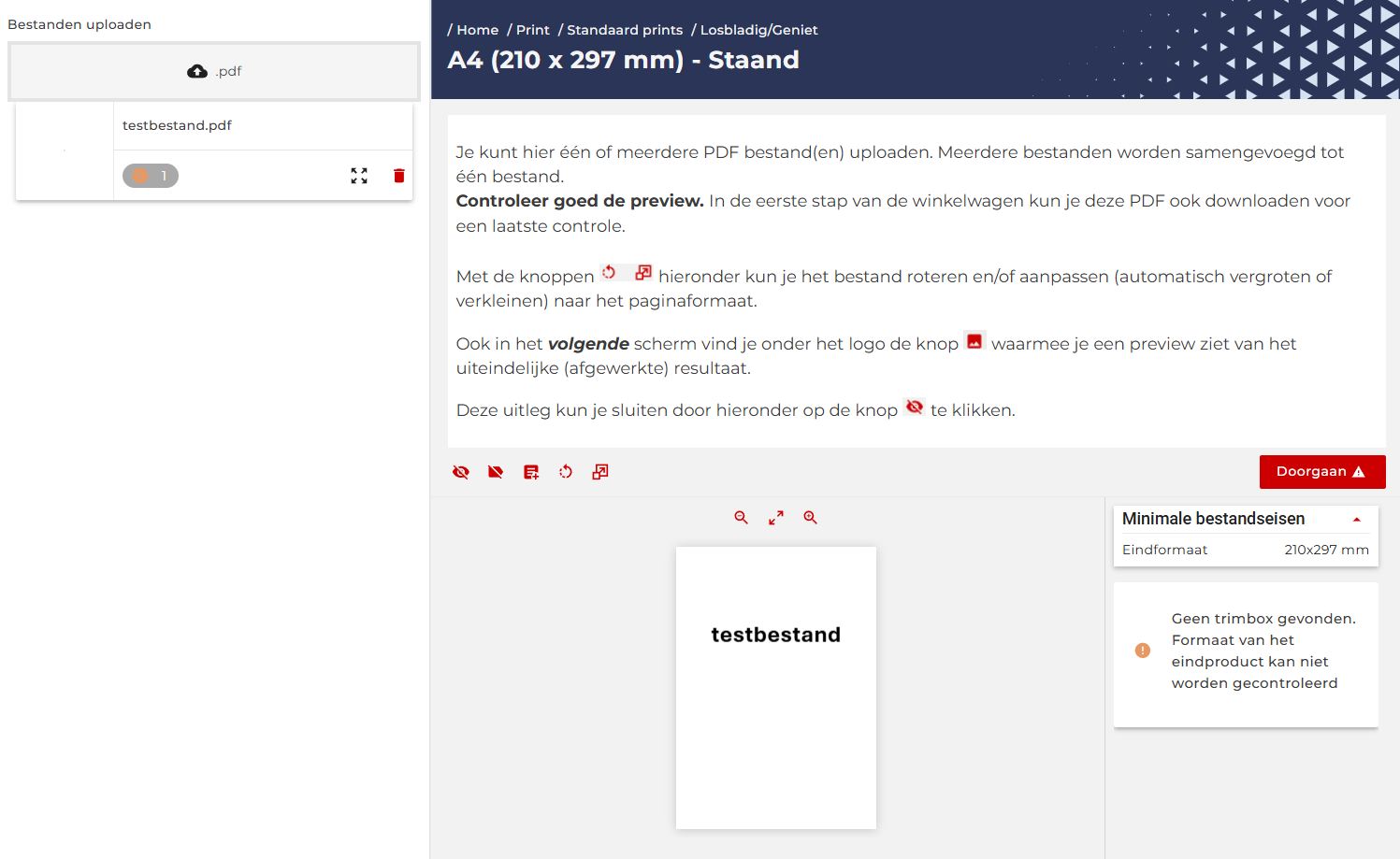Screen dimensions: 1400x859
Task: Zoom out of the preview
Action: (x=741, y=517)
